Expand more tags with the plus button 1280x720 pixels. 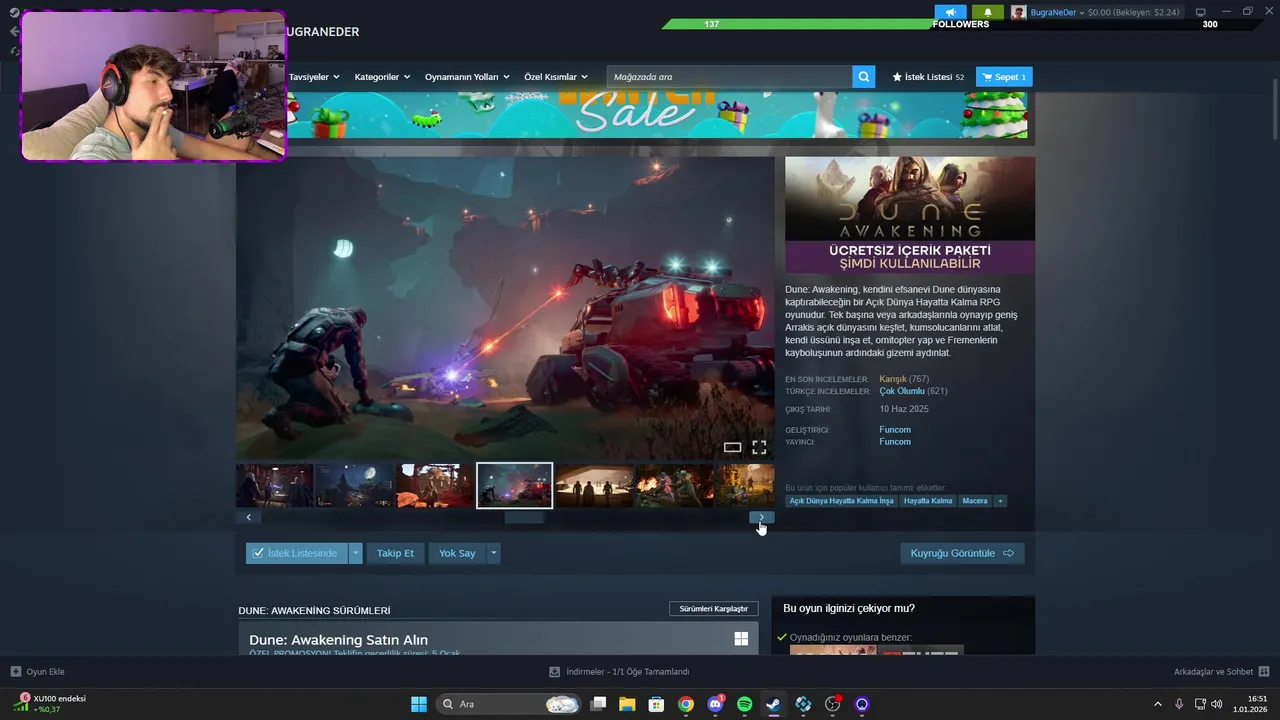pyautogui.click(x=1000, y=501)
